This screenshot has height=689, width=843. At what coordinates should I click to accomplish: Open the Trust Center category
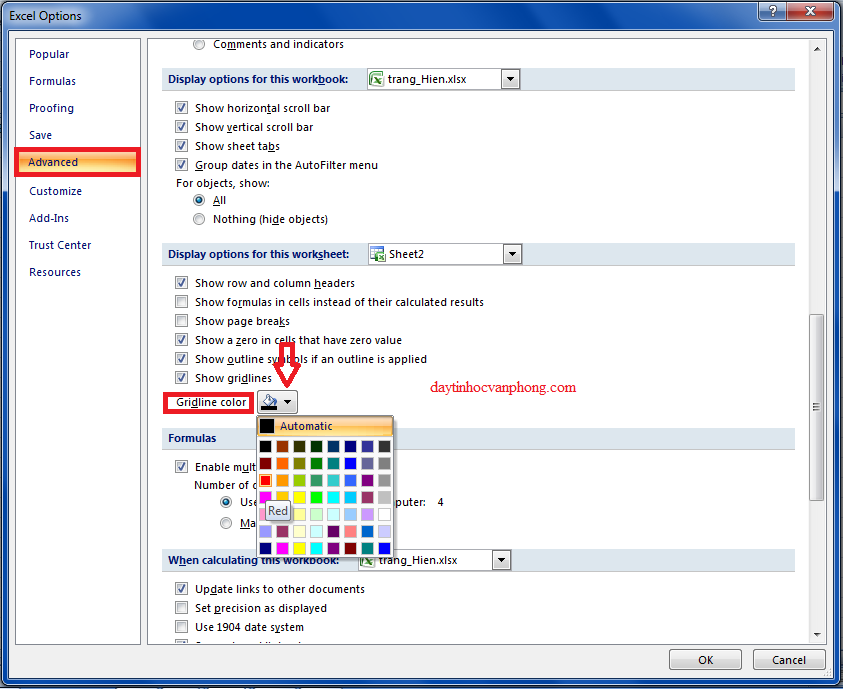[60, 245]
